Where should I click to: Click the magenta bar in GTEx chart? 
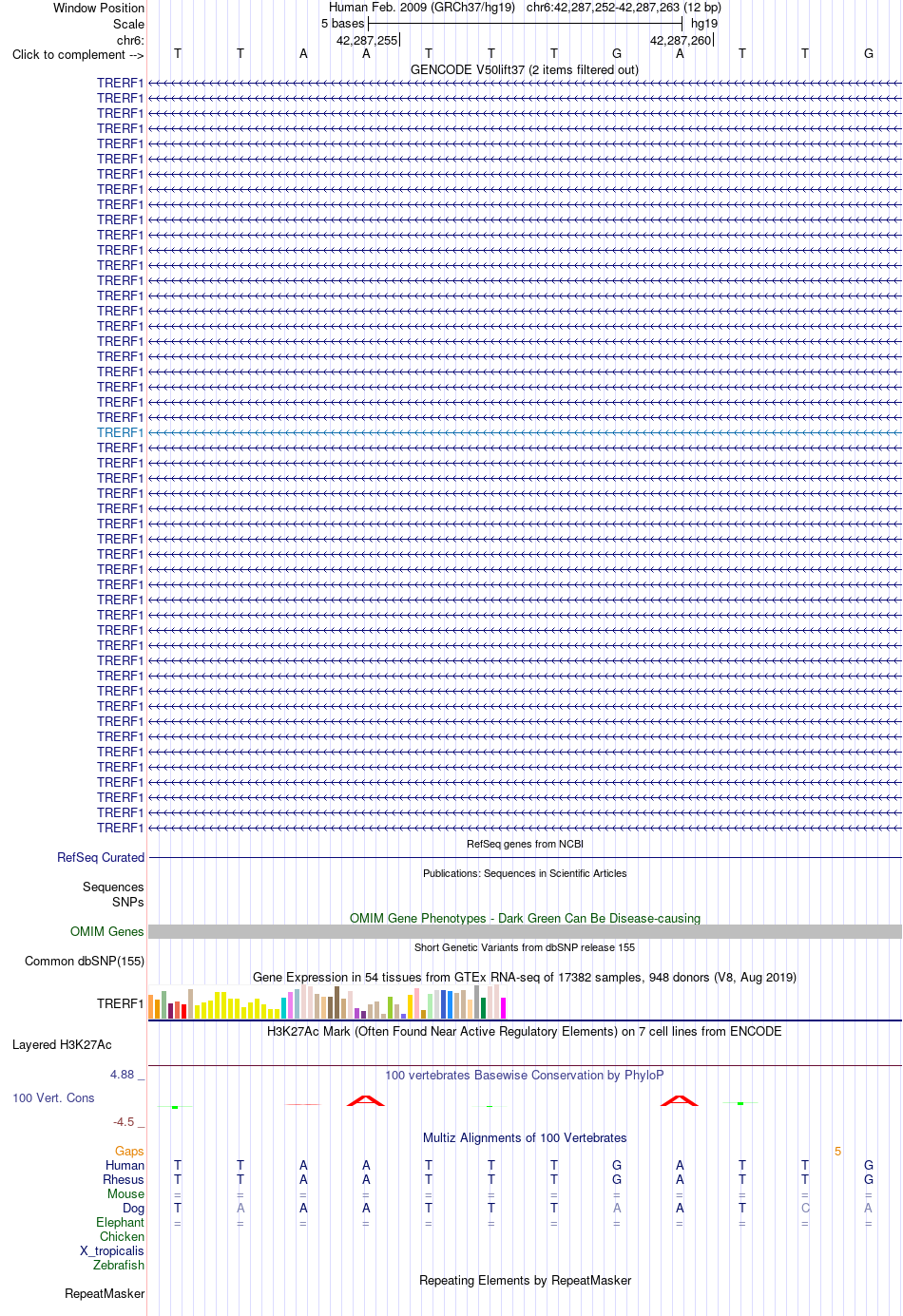click(504, 1008)
